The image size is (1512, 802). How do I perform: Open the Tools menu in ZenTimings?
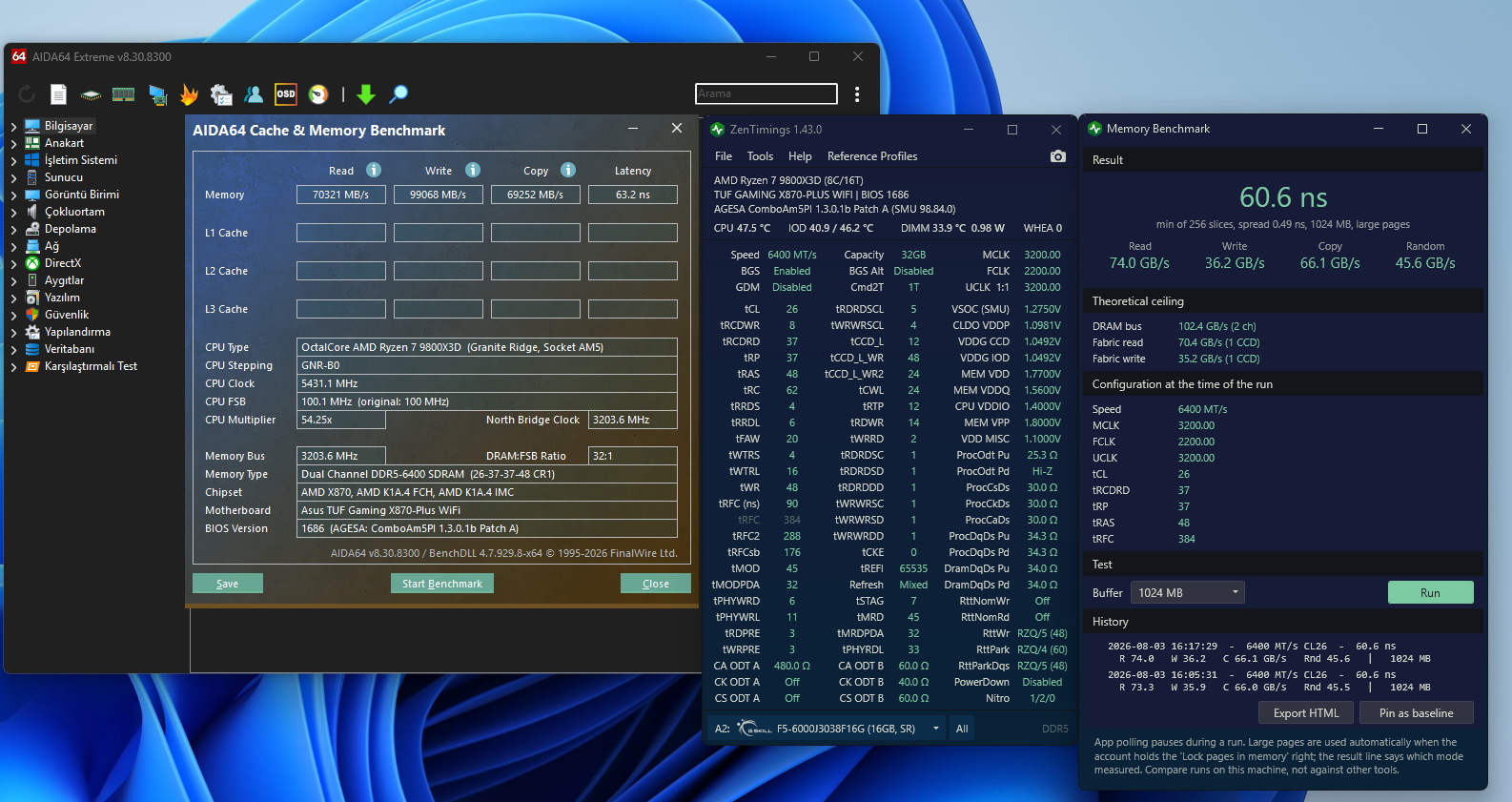coord(760,156)
